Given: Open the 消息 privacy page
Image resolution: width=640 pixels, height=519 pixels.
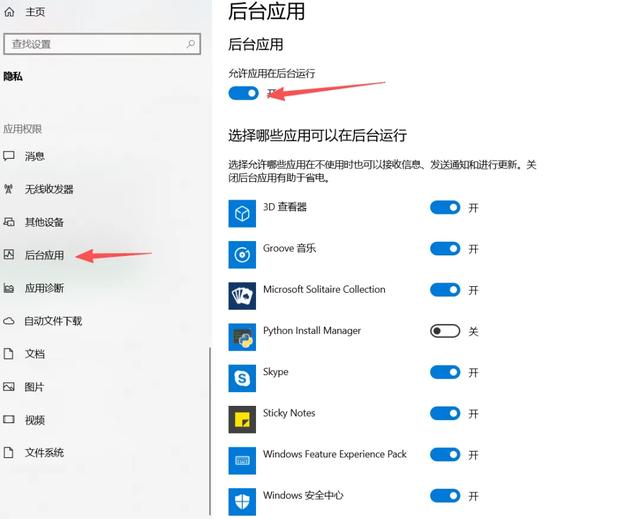Looking at the screenshot, I should pyautogui.click(x=35, y=156).
